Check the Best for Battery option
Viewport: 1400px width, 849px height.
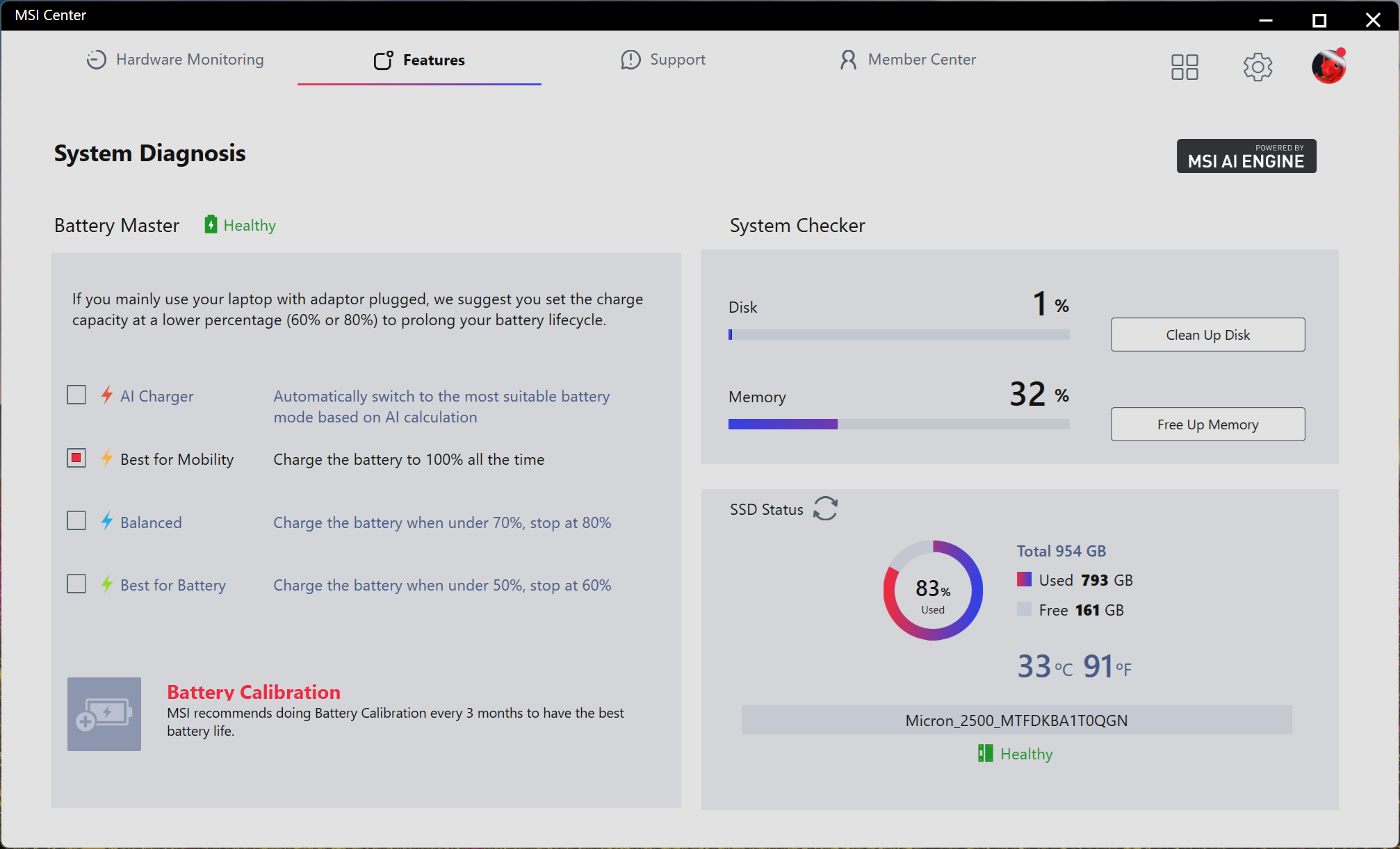(x=76, y=584)
